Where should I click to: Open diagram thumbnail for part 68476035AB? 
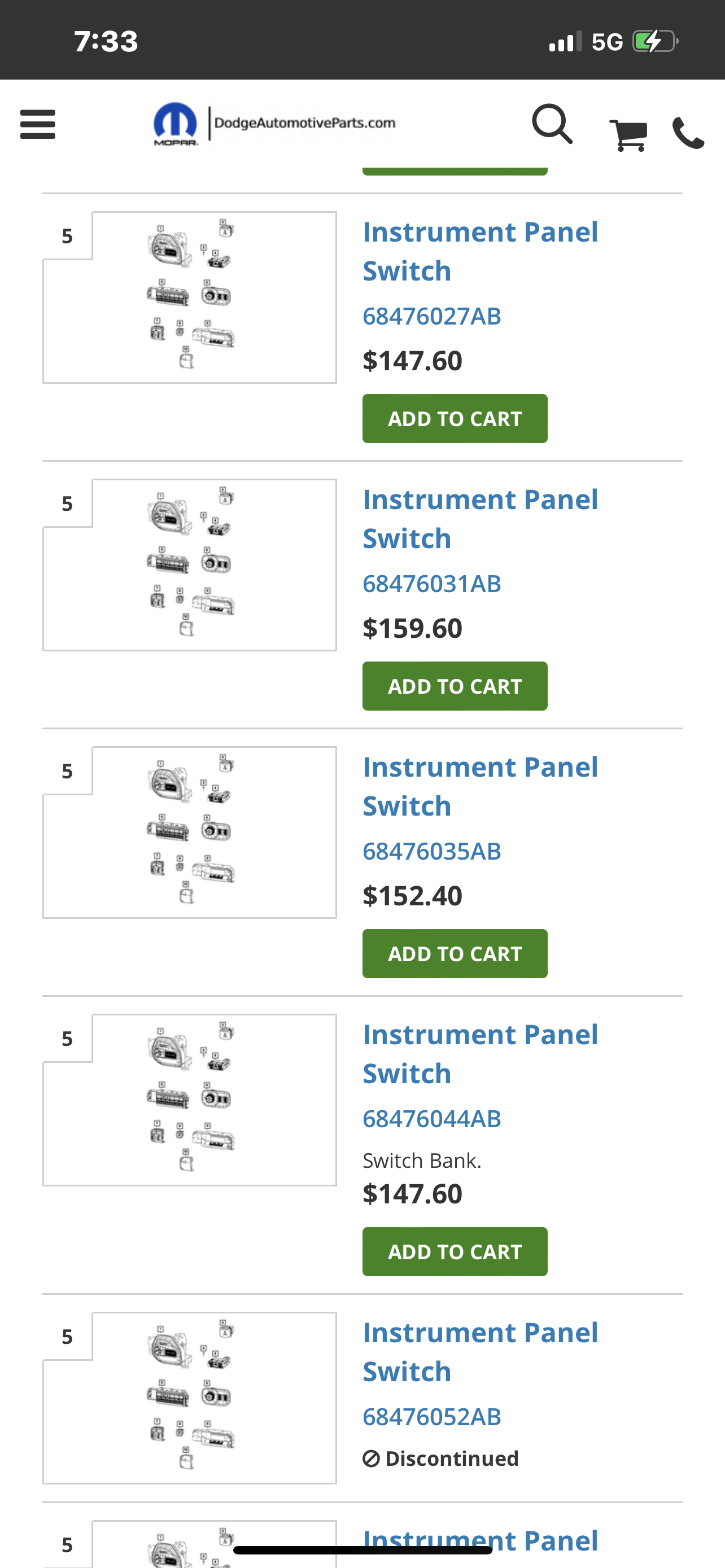190,832
